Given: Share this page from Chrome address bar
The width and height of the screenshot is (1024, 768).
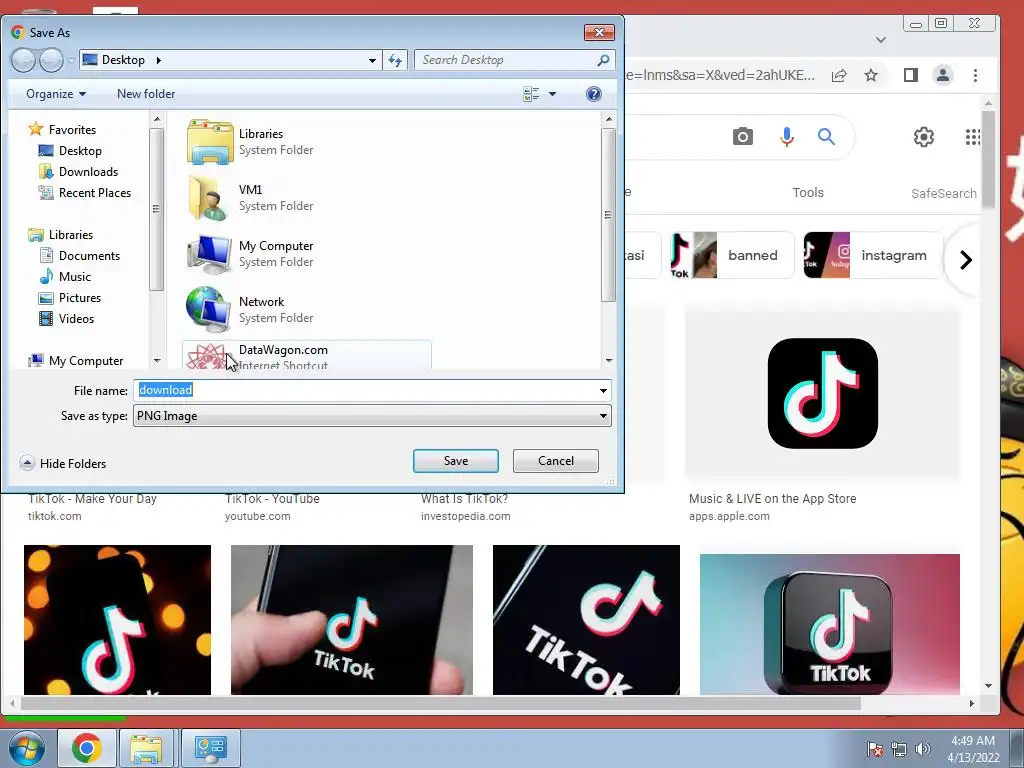Looking at the screenshot, I should pyautogui.click(x=839, y=75).
